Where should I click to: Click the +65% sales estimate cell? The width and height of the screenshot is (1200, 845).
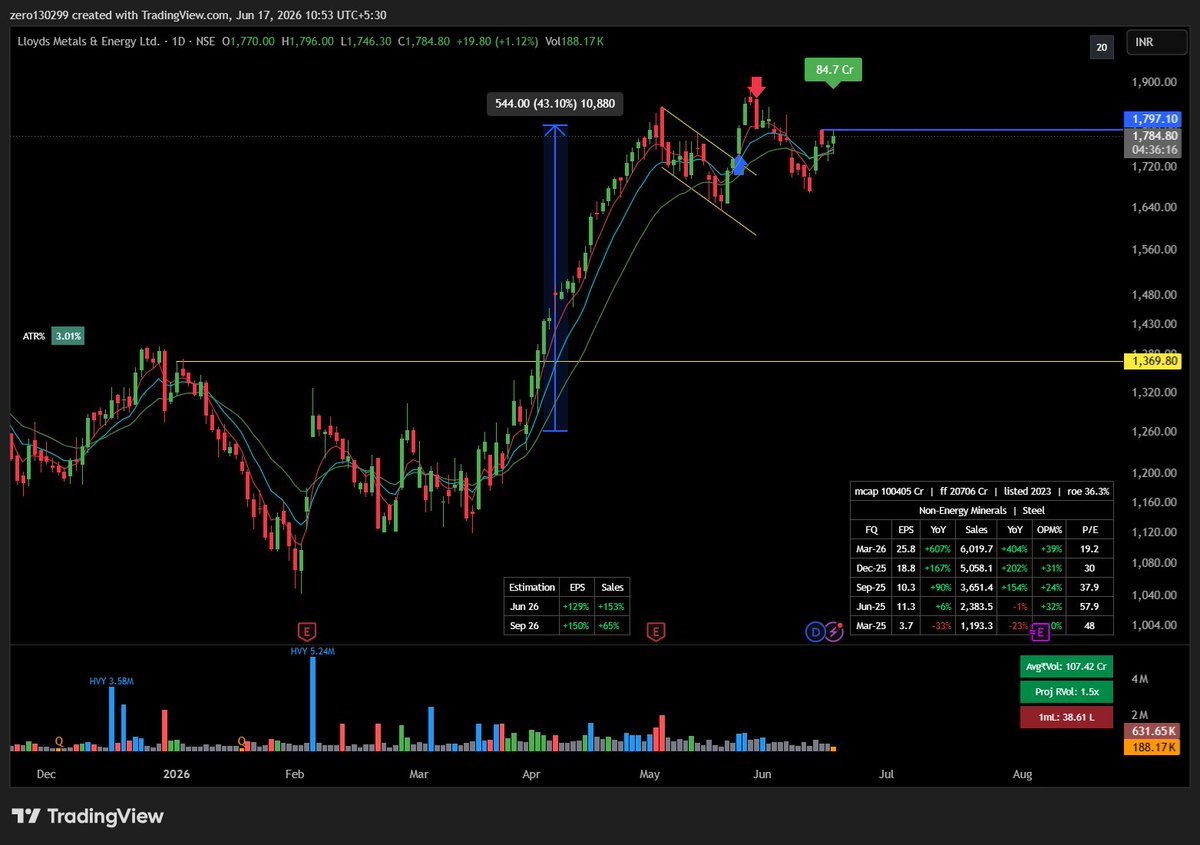tap(612, 626)
